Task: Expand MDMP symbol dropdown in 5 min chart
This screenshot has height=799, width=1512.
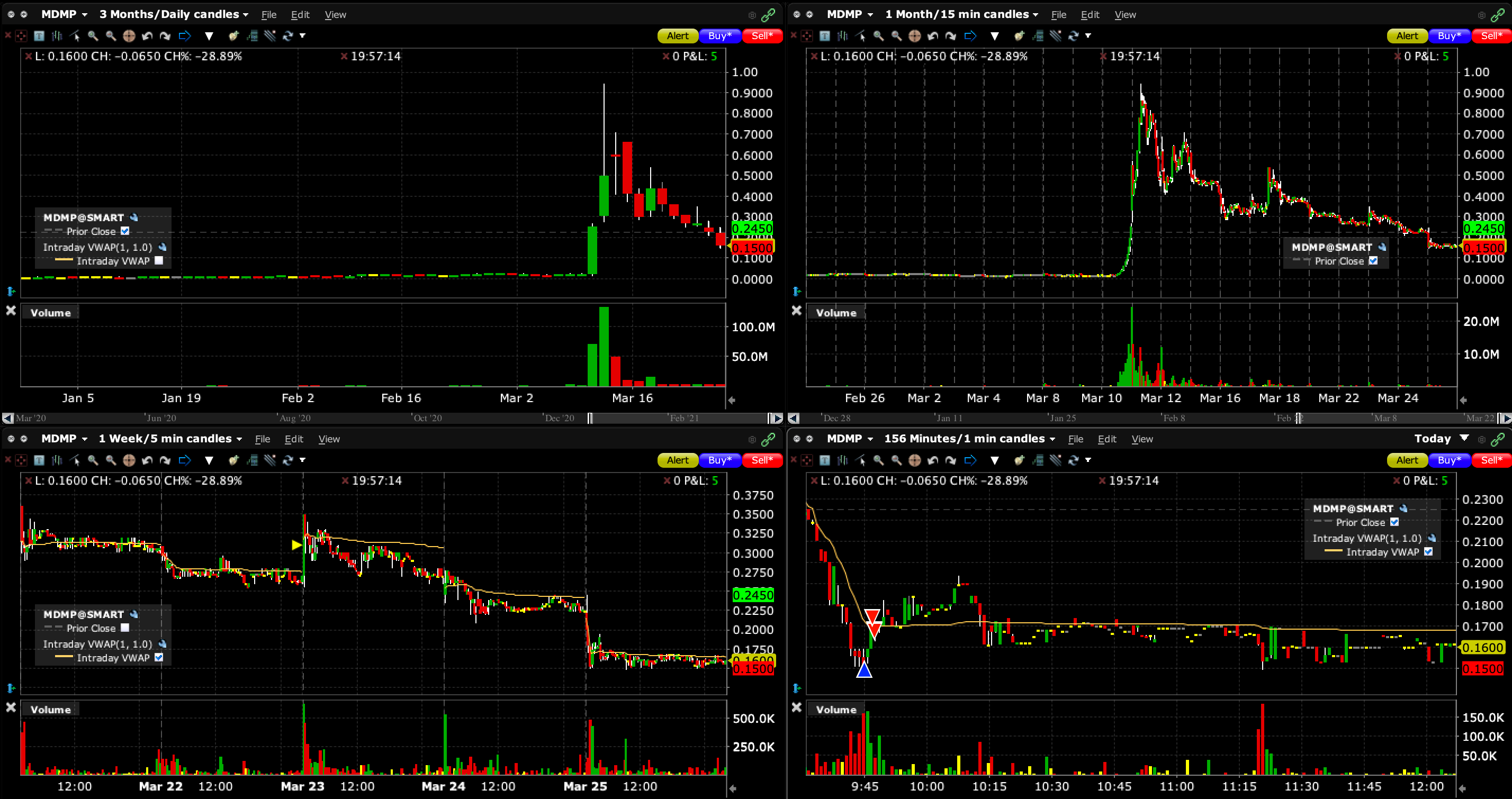Action: coord(85,439)
